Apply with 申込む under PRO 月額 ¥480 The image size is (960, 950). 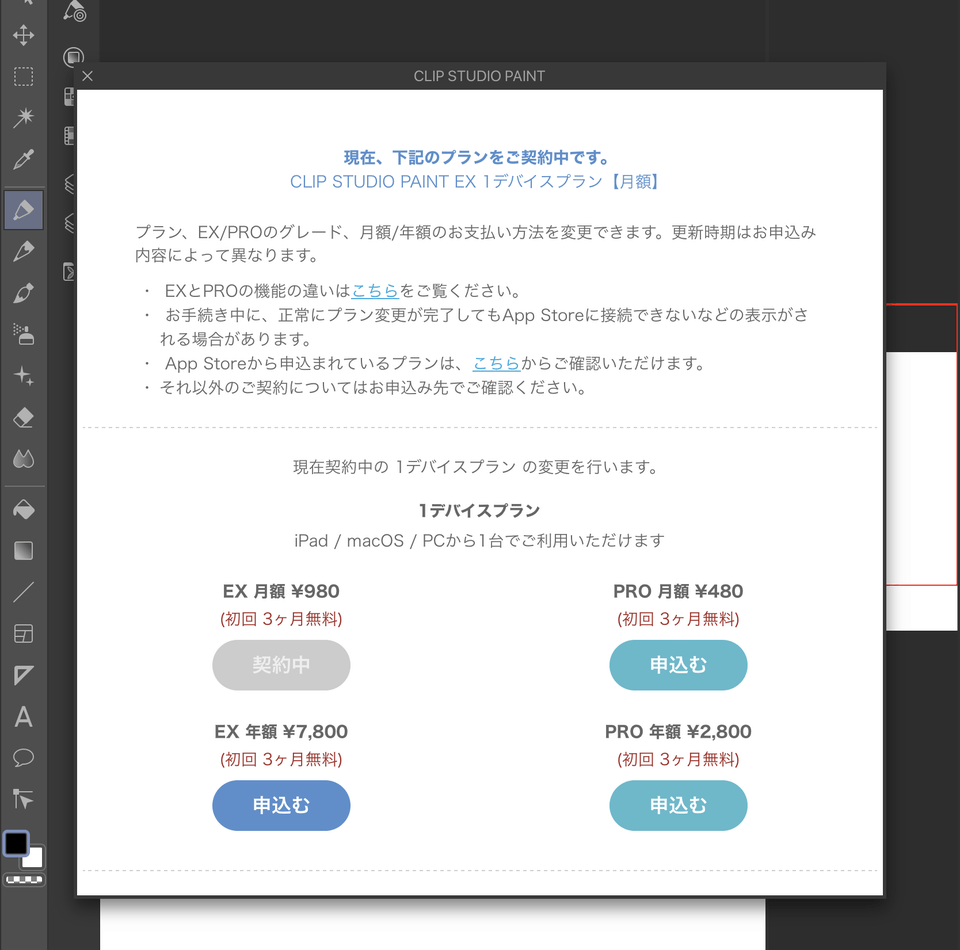(678, 665)
